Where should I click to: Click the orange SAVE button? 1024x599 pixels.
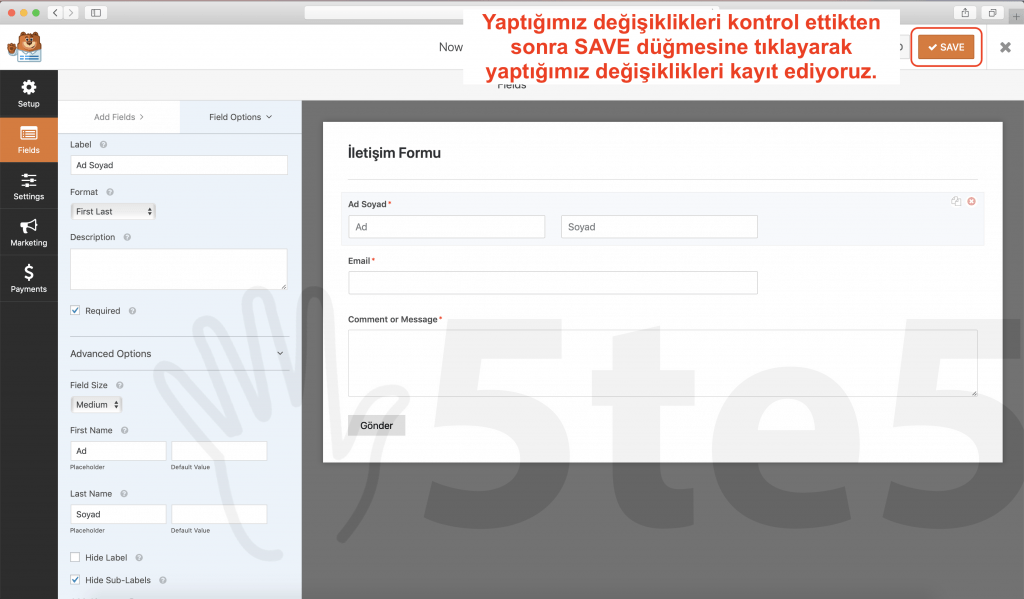click(945, 47)
